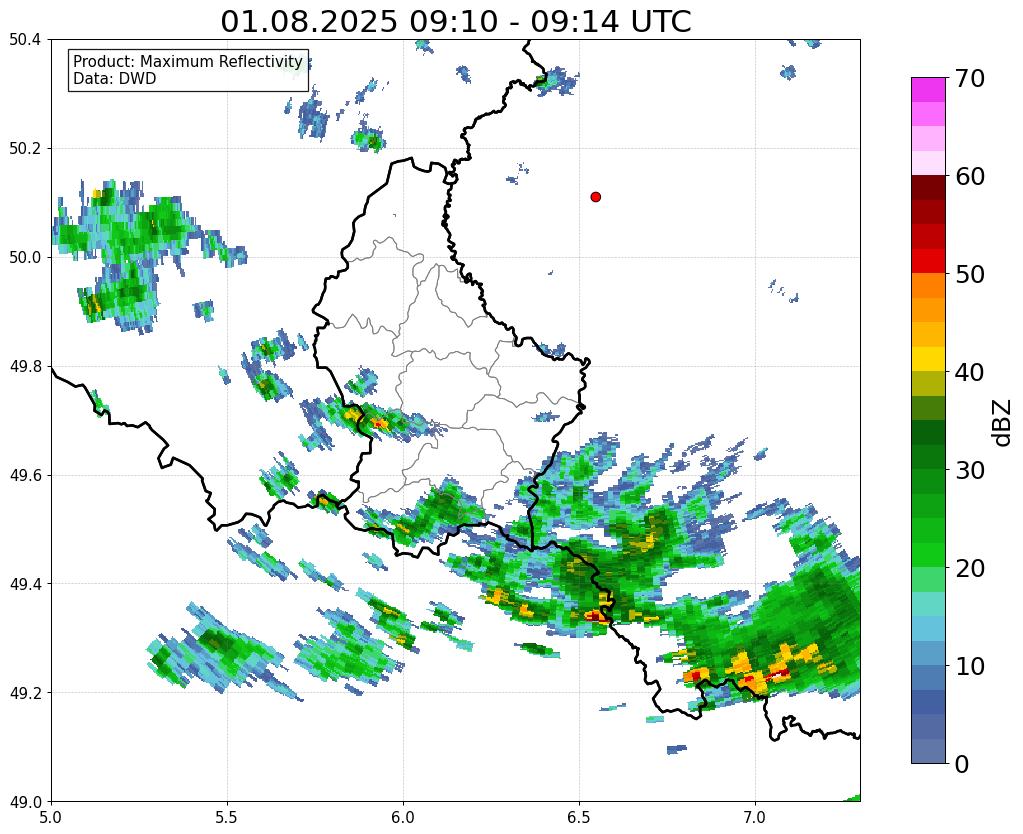Click the 49.4 latitude tick label

[25, 584]
